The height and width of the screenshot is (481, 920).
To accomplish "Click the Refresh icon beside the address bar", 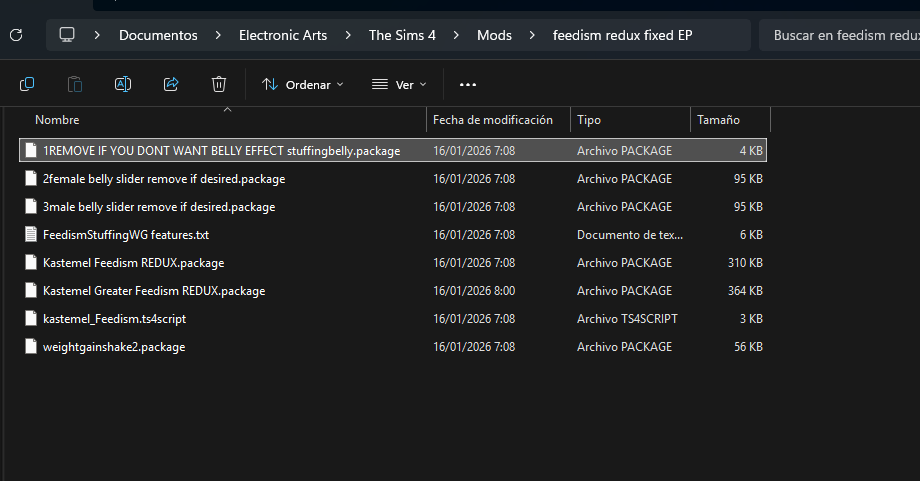I will 16,35.
